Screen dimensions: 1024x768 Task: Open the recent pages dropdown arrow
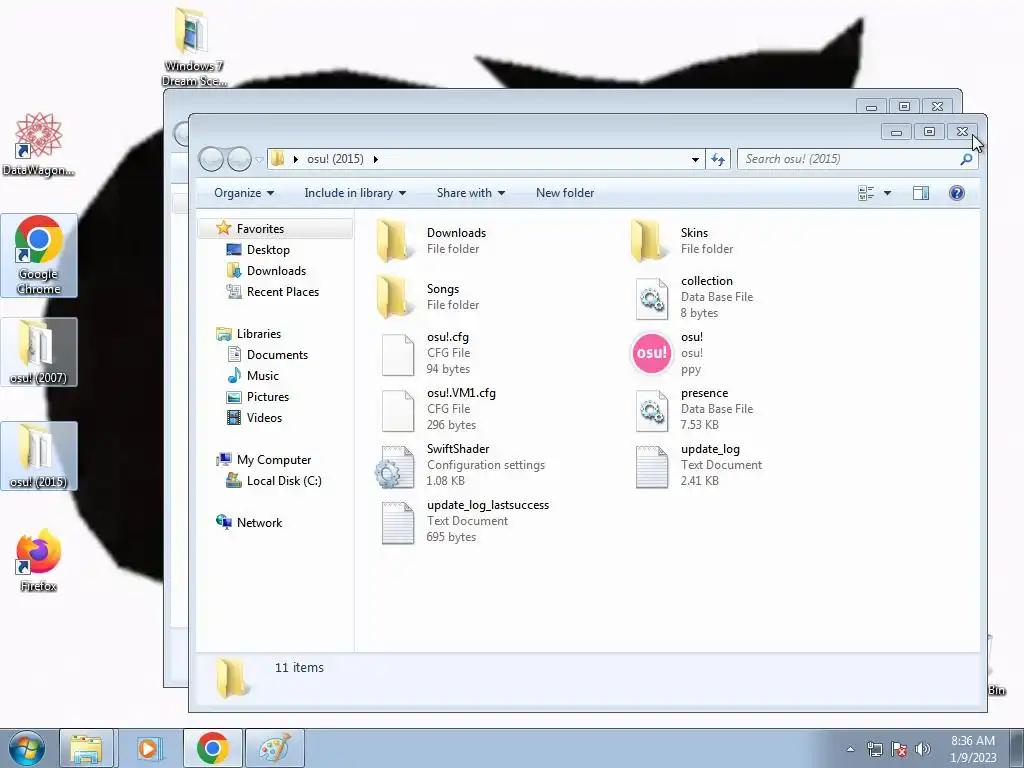tap(259, 159)
